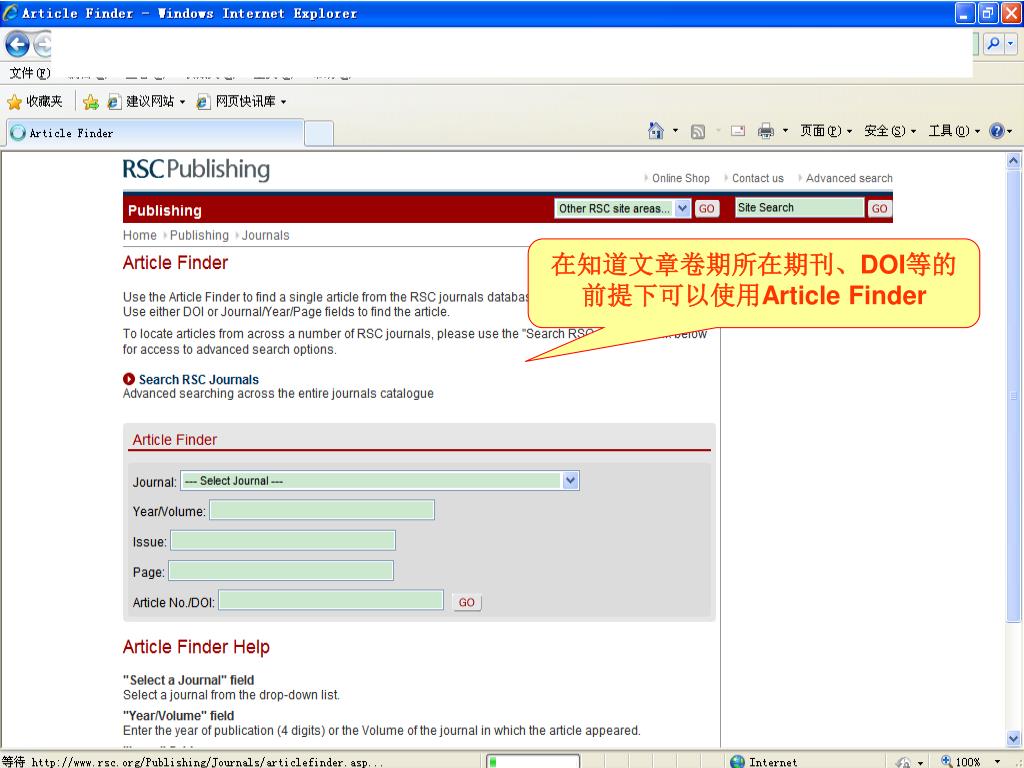Open the 网页快讯库 web slice gallery
This screenshot has width=1024, height=768.
click(242, 101)
